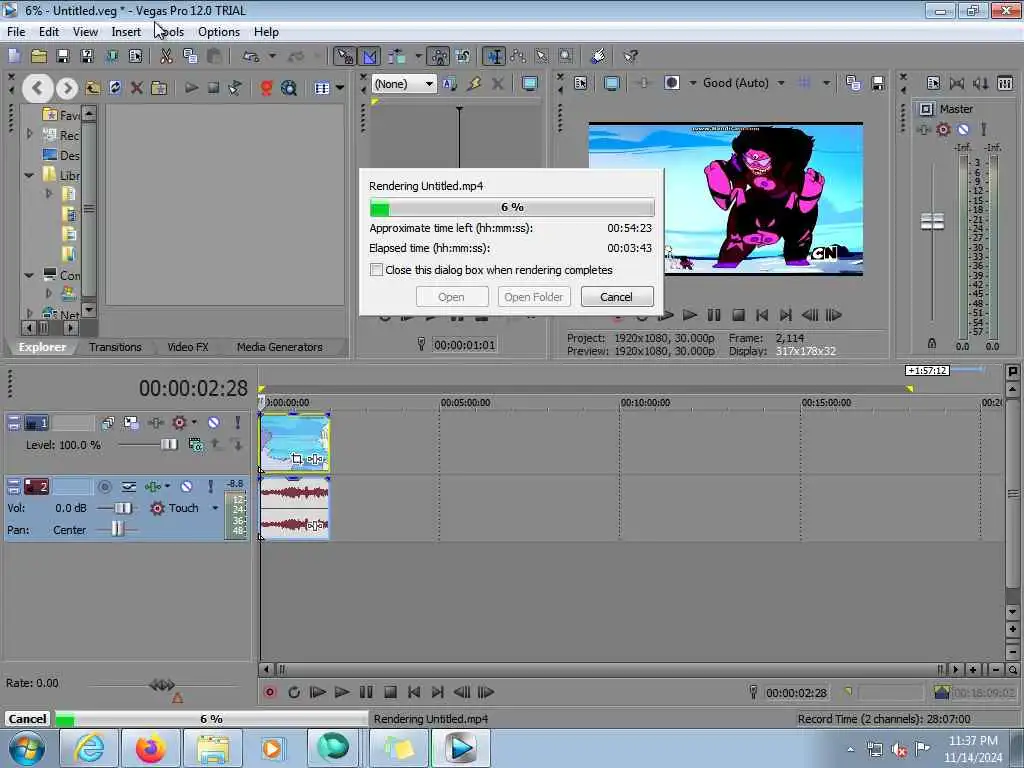The image size is (1024, 768).
Task: Click the Open Folder button
Action: (534, 296)
